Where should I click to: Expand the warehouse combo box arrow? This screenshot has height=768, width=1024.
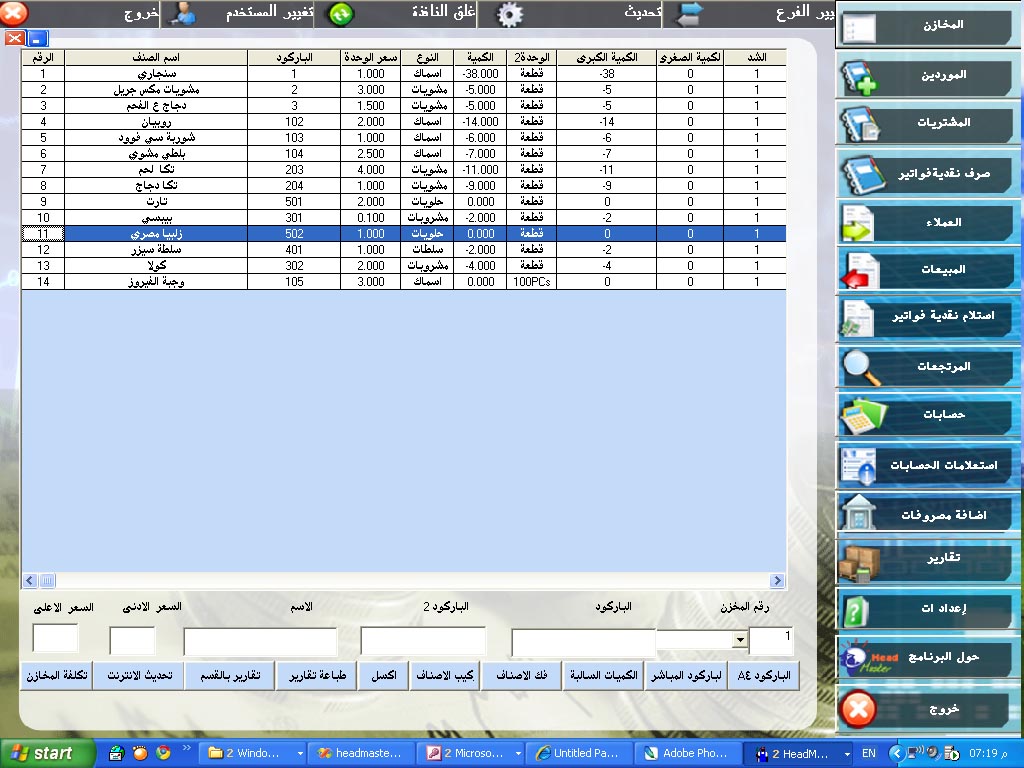pyautogui.click(x=740, y=640)
